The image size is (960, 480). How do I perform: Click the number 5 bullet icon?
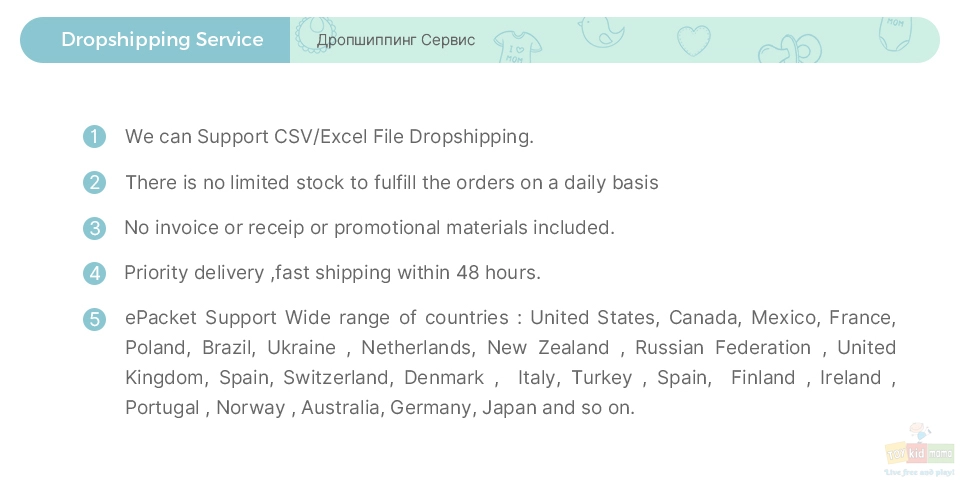click(x=94, y=318)
